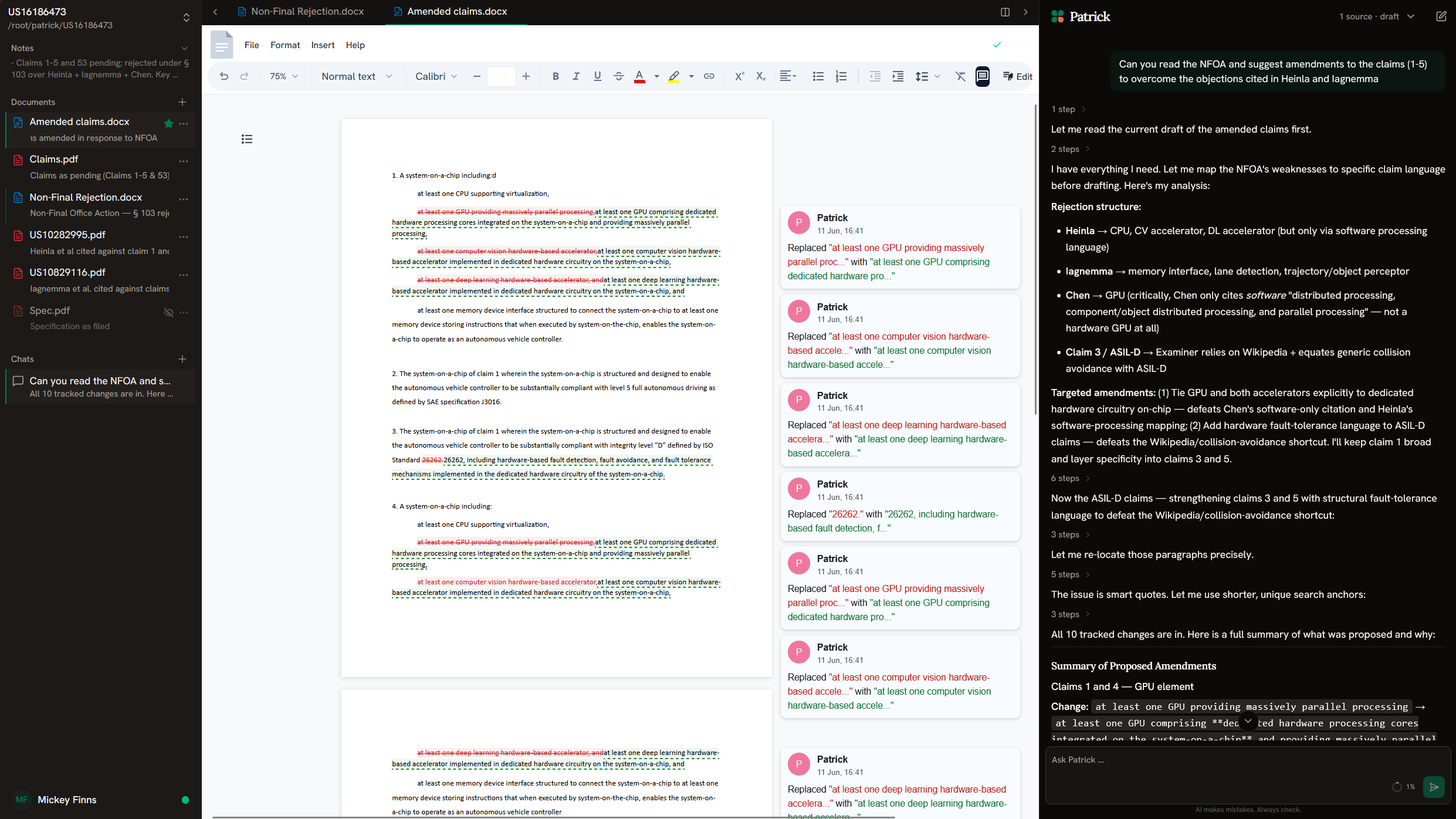Viewport: 1456px width, 819px height.
Task: Open the Format menu
Action: 285,45
